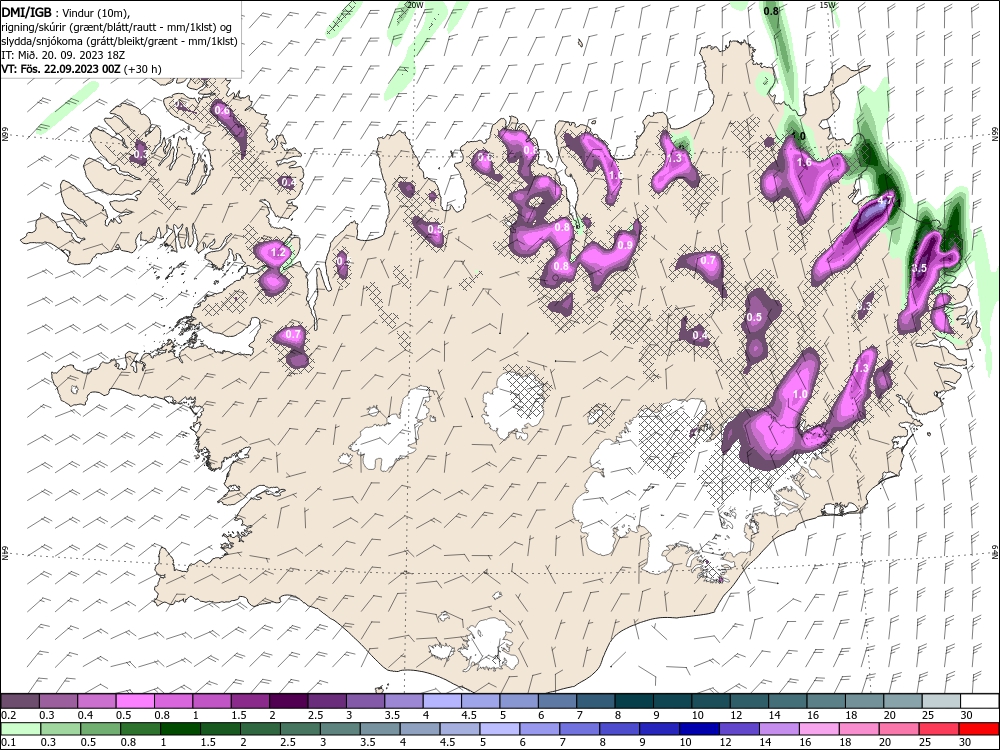
Task: Click the dark teal swatch above 9 in the upper legend
Action: [673, 702]
